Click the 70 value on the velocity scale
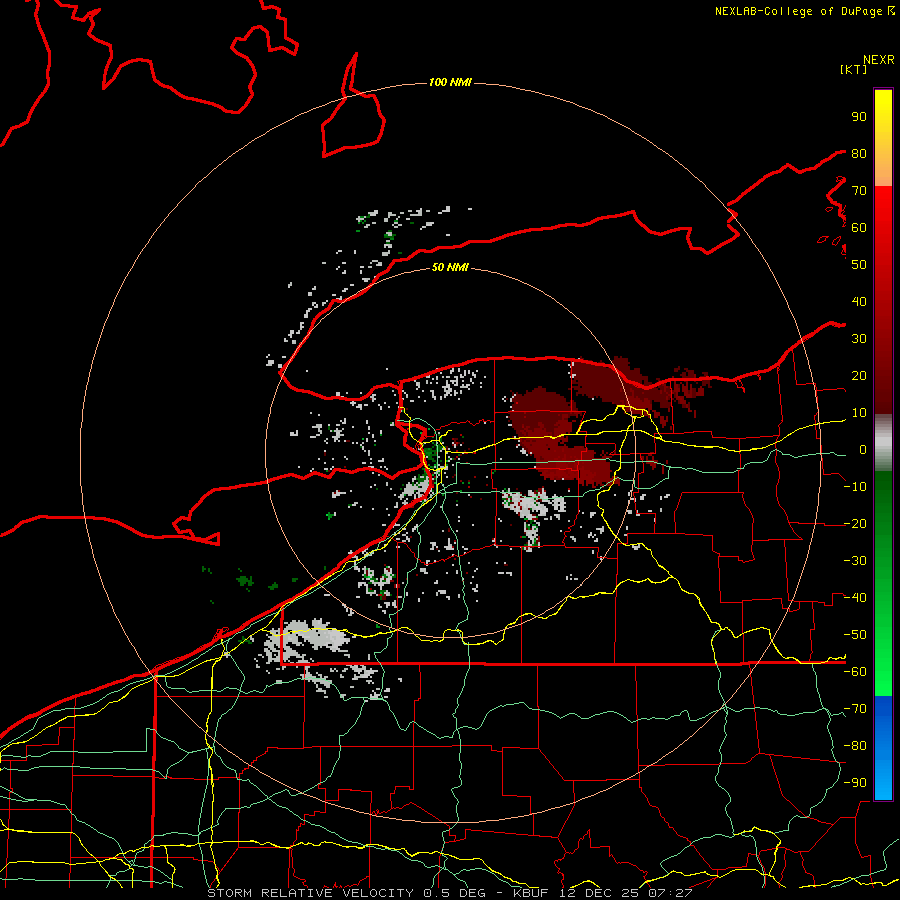The height and width of the screenshot is (900, 900). [x=859, y=191]
